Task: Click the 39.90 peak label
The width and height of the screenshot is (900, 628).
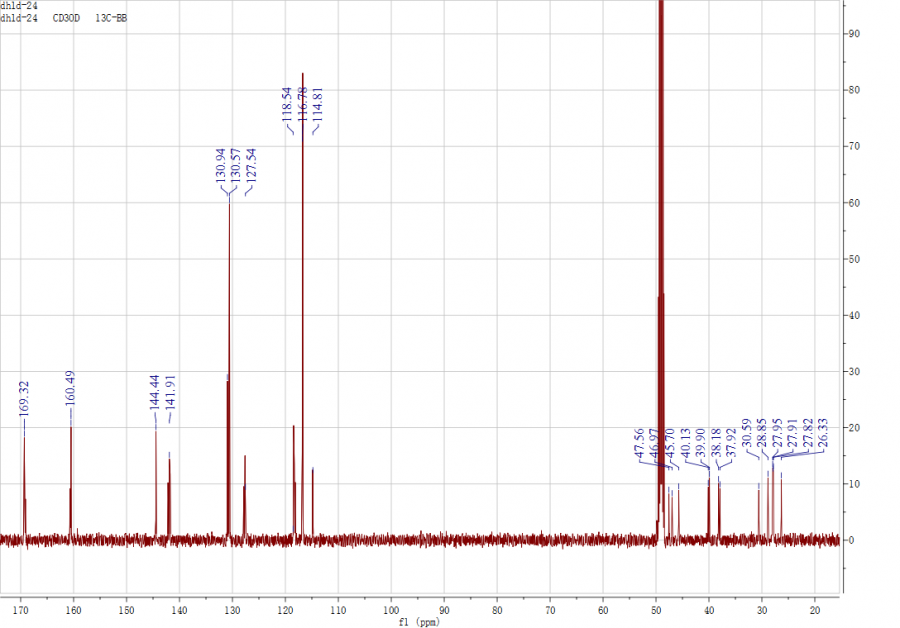Action: [700, 443]
